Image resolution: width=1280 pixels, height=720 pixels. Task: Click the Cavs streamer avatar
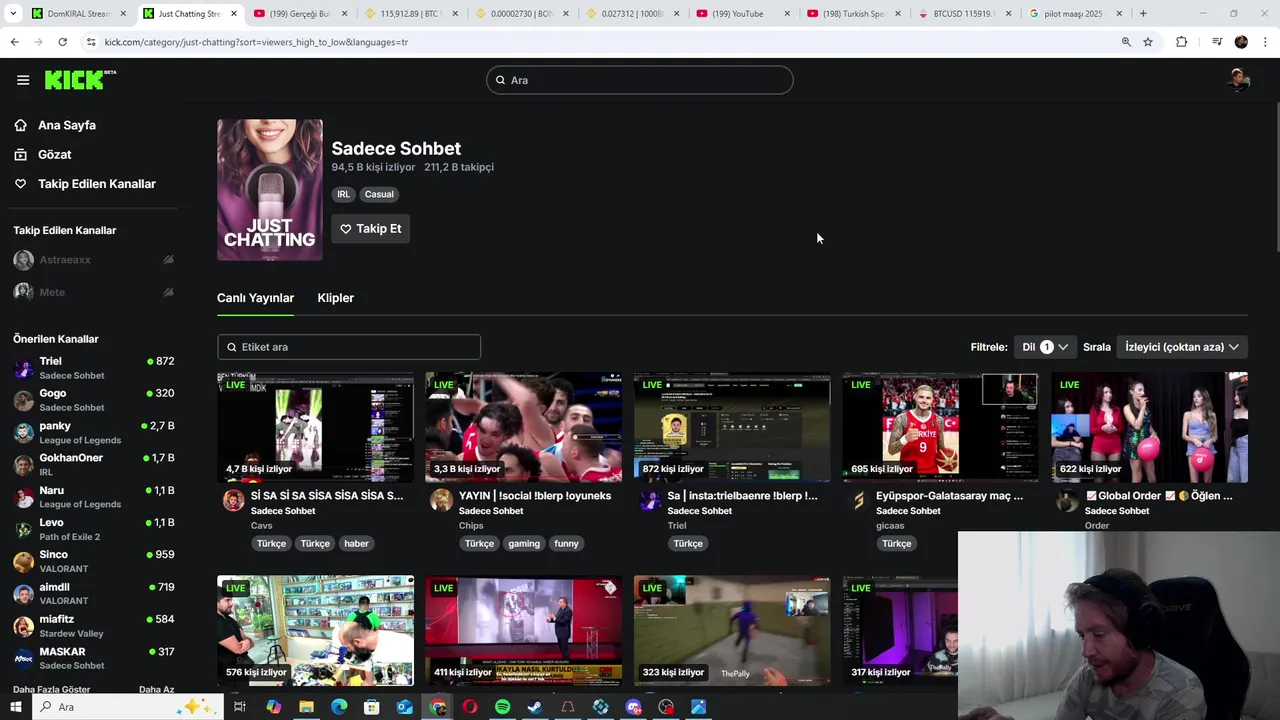[x=233, y=501]
